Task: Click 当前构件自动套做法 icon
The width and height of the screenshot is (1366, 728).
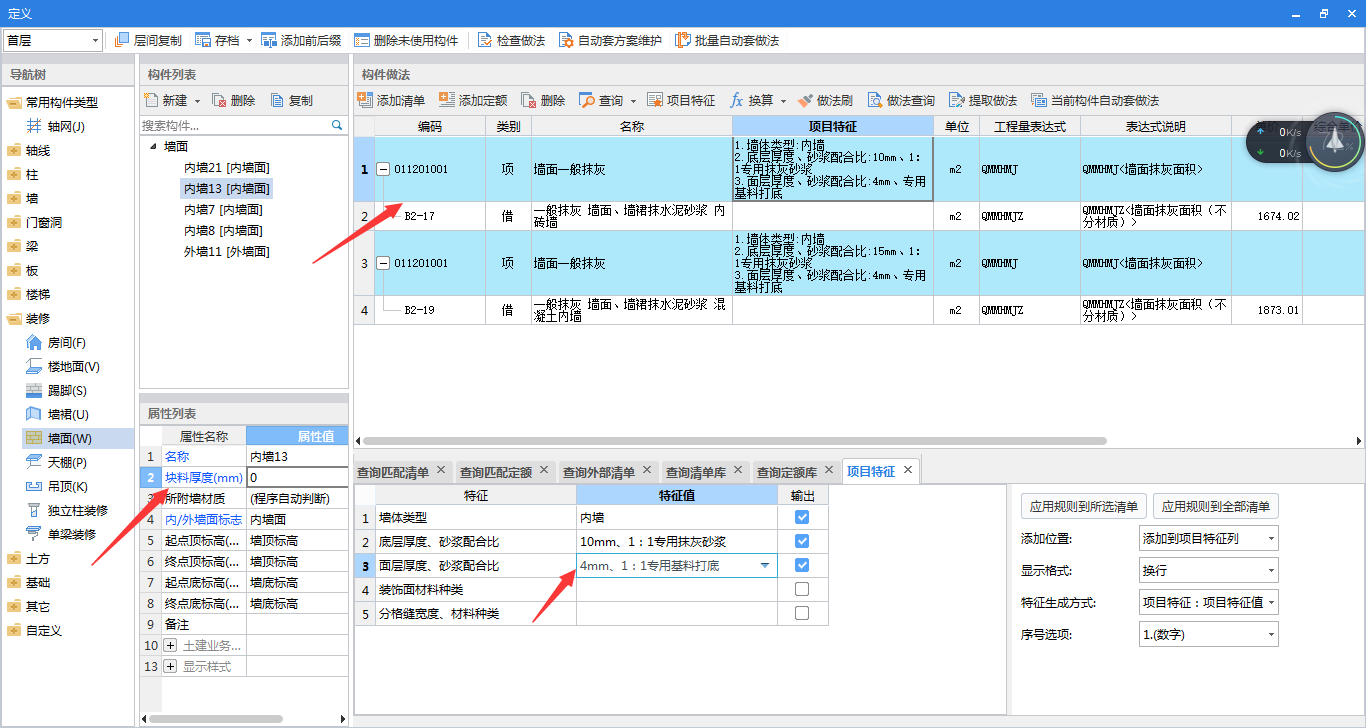Action: point(1039,100)
